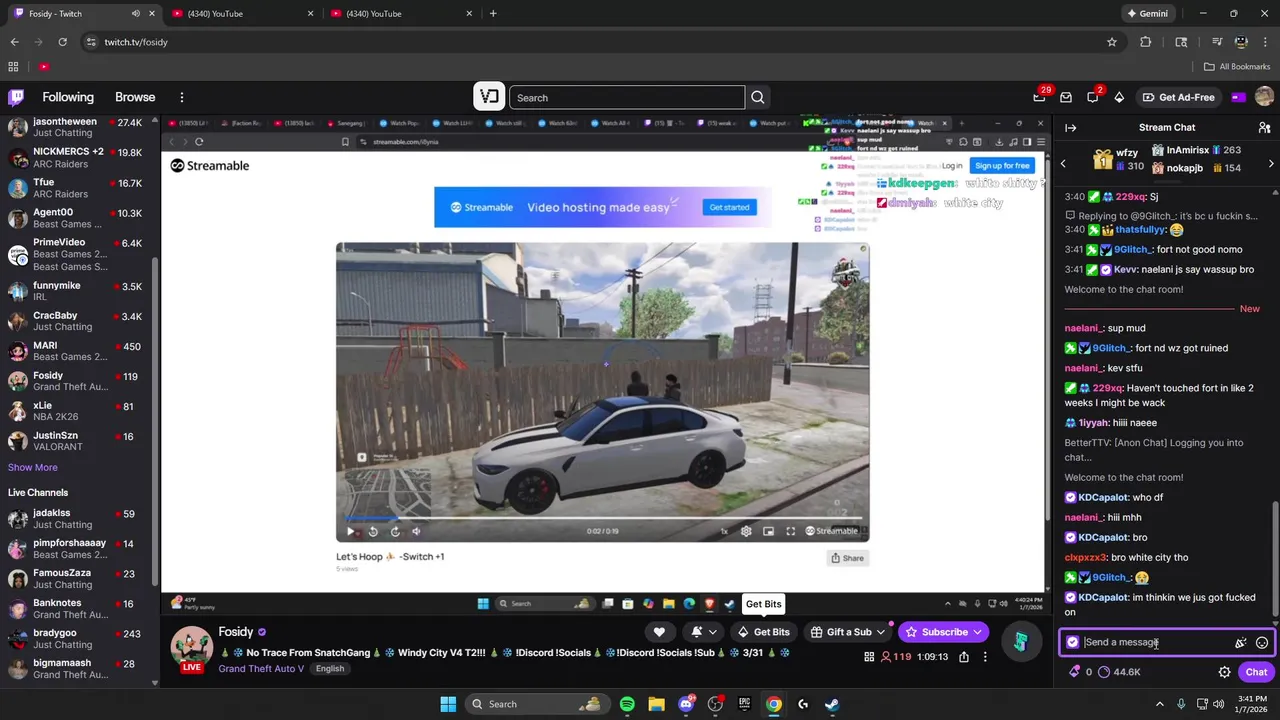Send message with the Chat button

(x=1256, y=672)
